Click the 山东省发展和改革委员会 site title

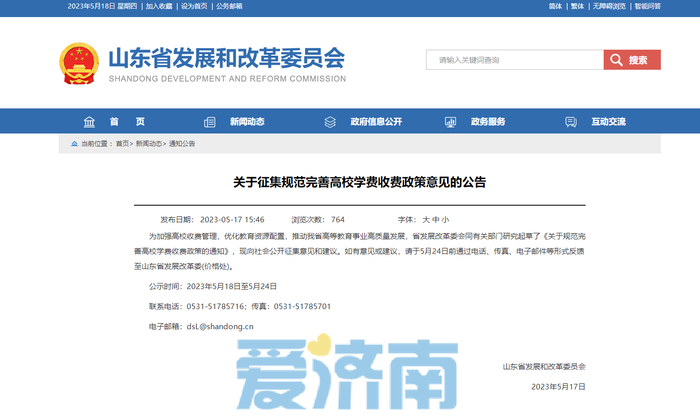(227, 58)
